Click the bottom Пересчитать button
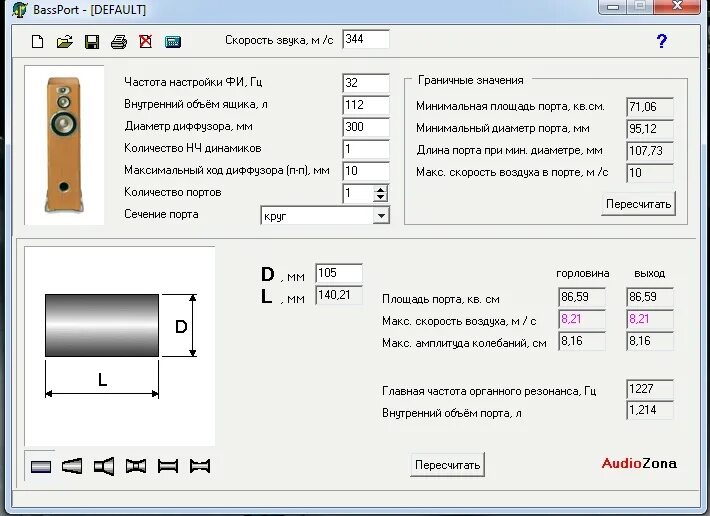Image resolution: width=710 pixels, height=516 pixels. click(x=447, y=465)
